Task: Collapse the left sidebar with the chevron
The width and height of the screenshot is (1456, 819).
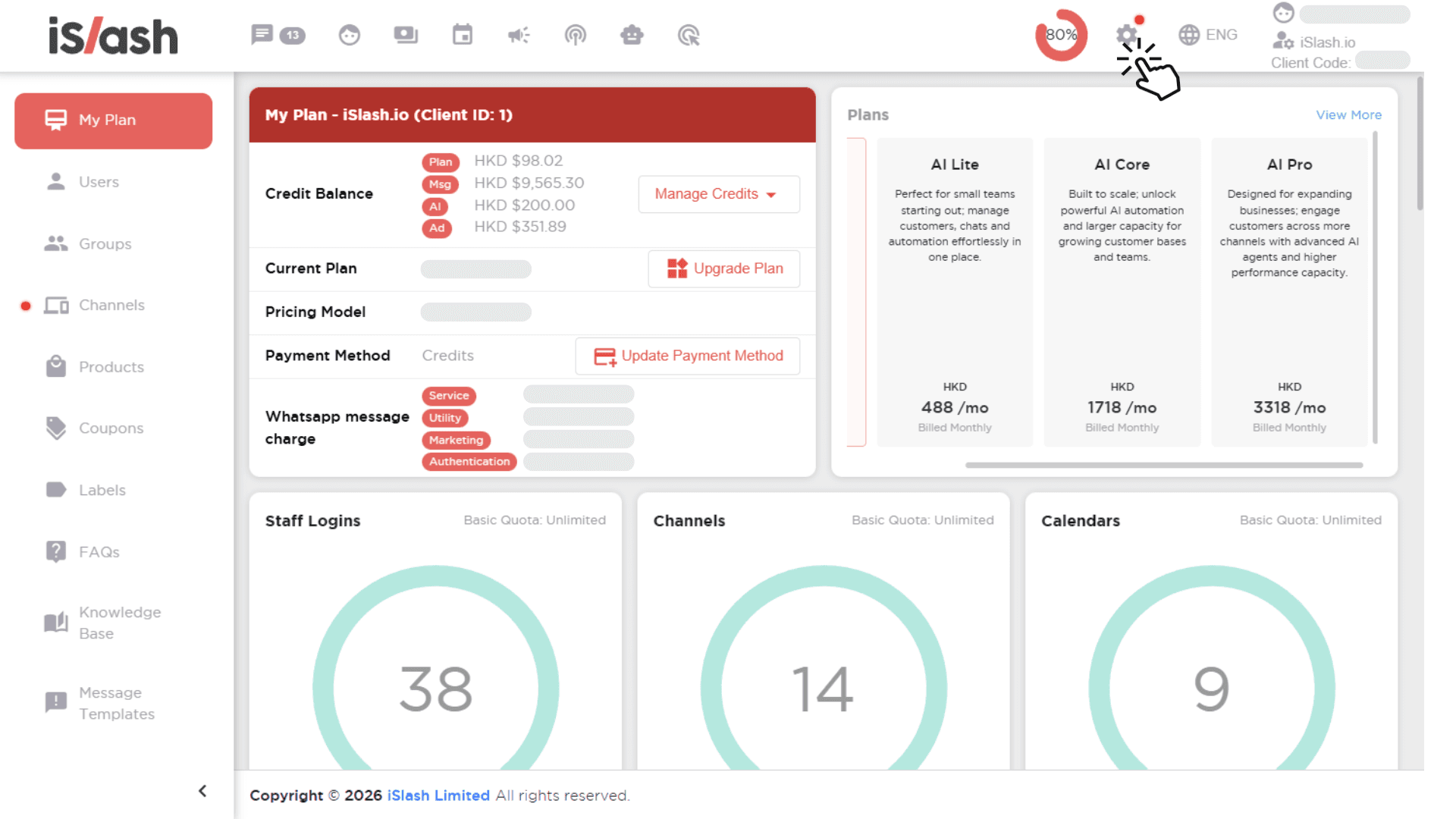Action: point(202,791)
